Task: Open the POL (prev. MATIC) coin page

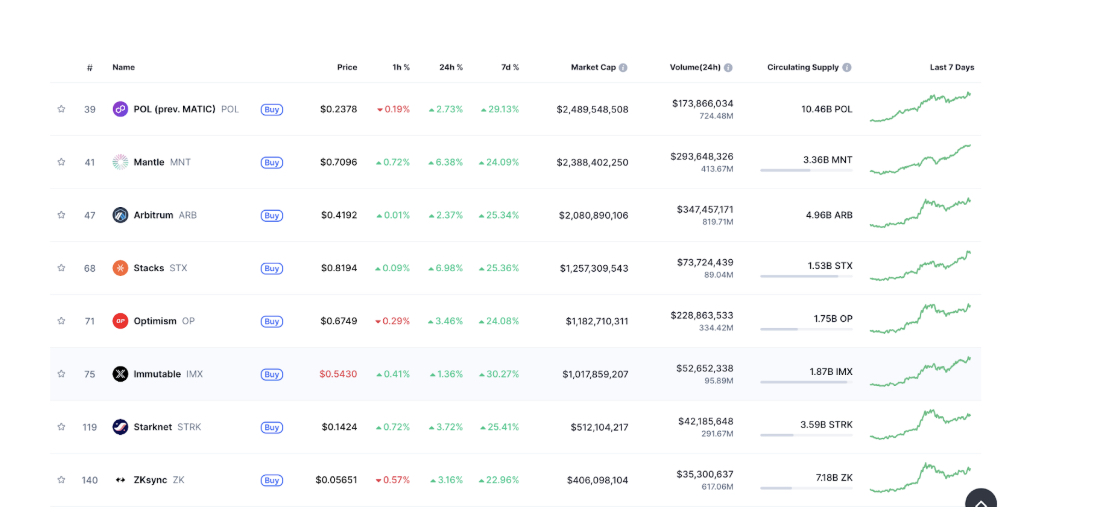Action: (x=186, y=109)
